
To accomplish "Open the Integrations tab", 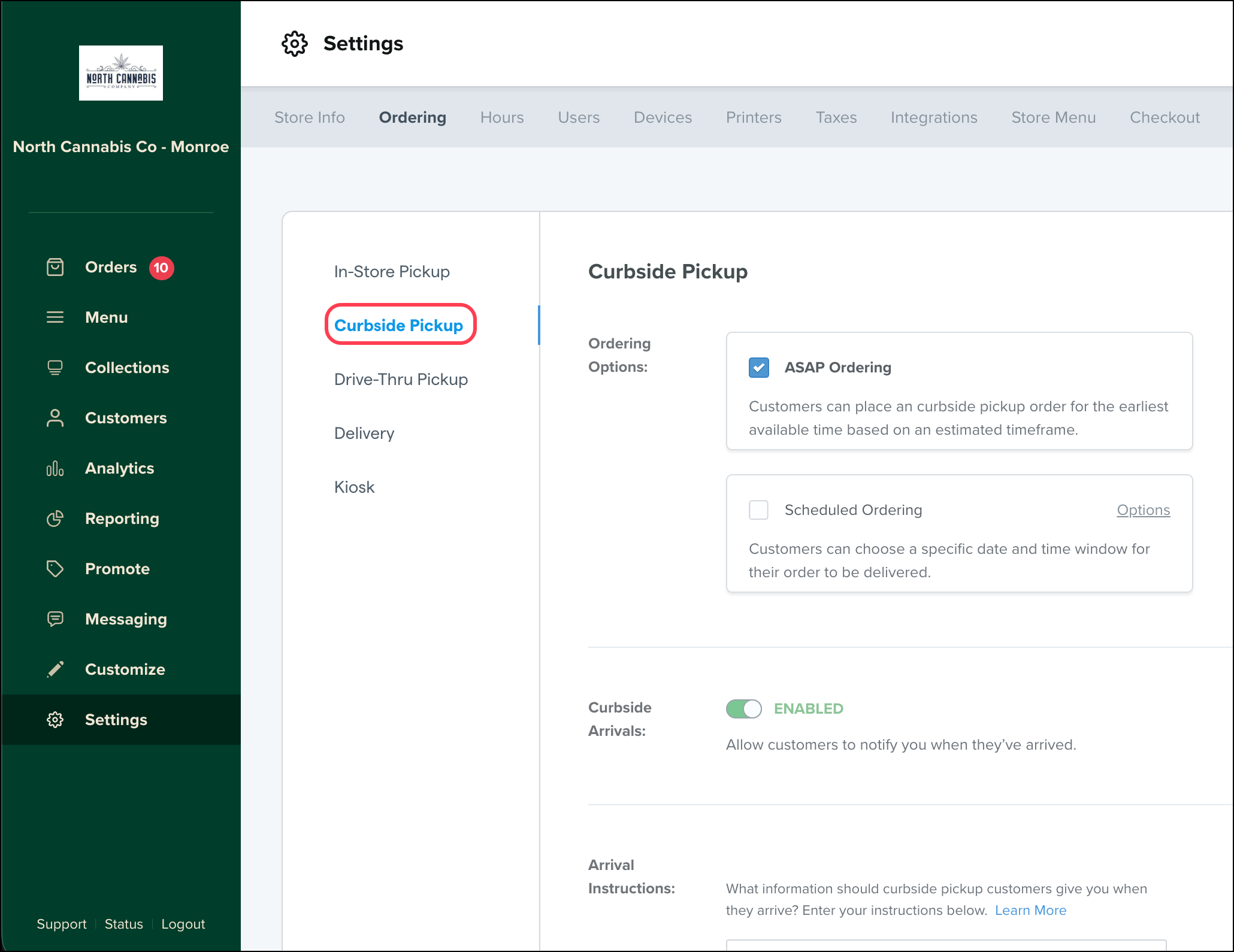I will (934, 117).
